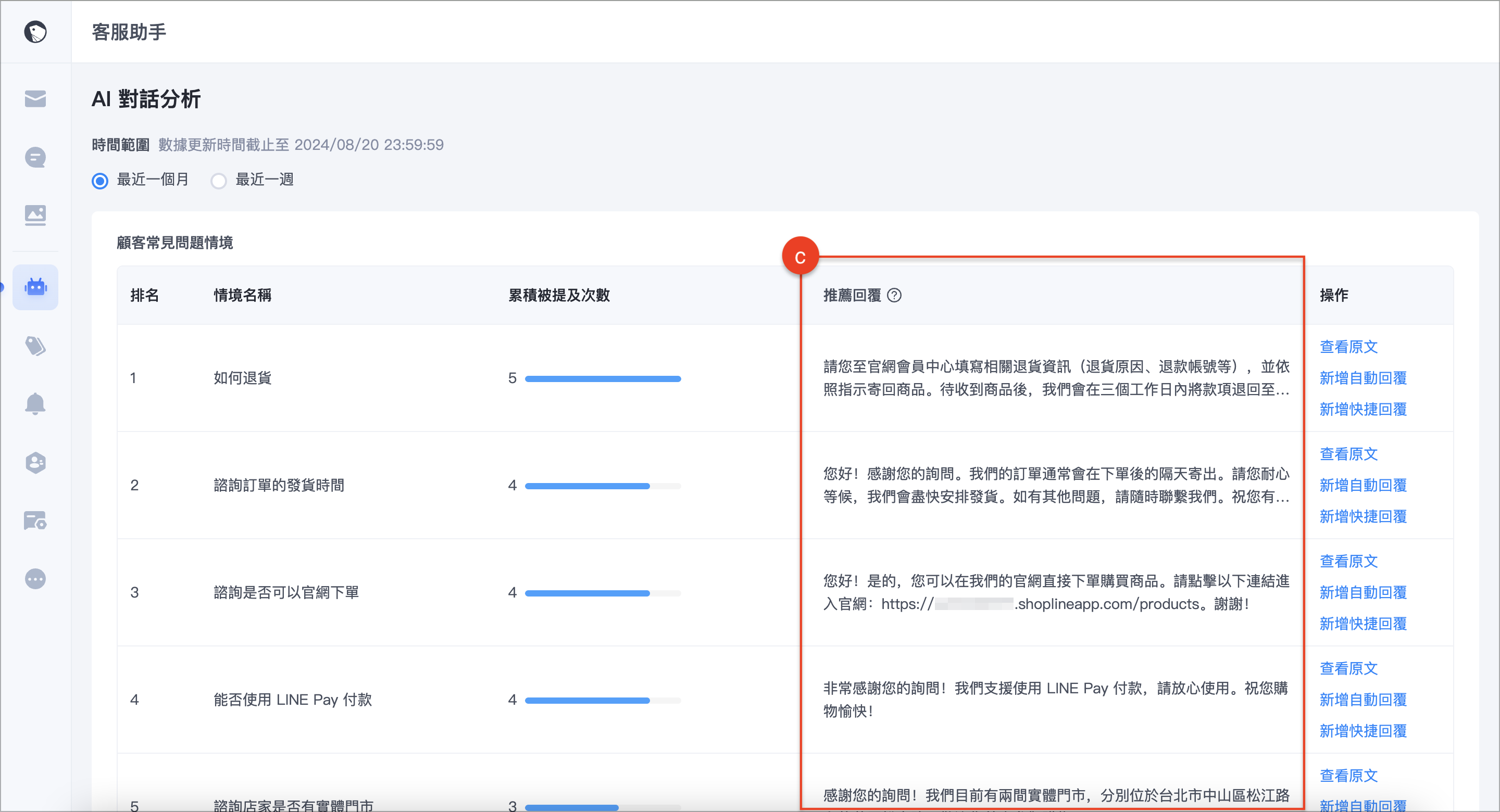Click 查看原文 for 諮詢是否可以官網下單 row
Viewport: 1500px width, 812px height.
click(x=1348, y=561)
